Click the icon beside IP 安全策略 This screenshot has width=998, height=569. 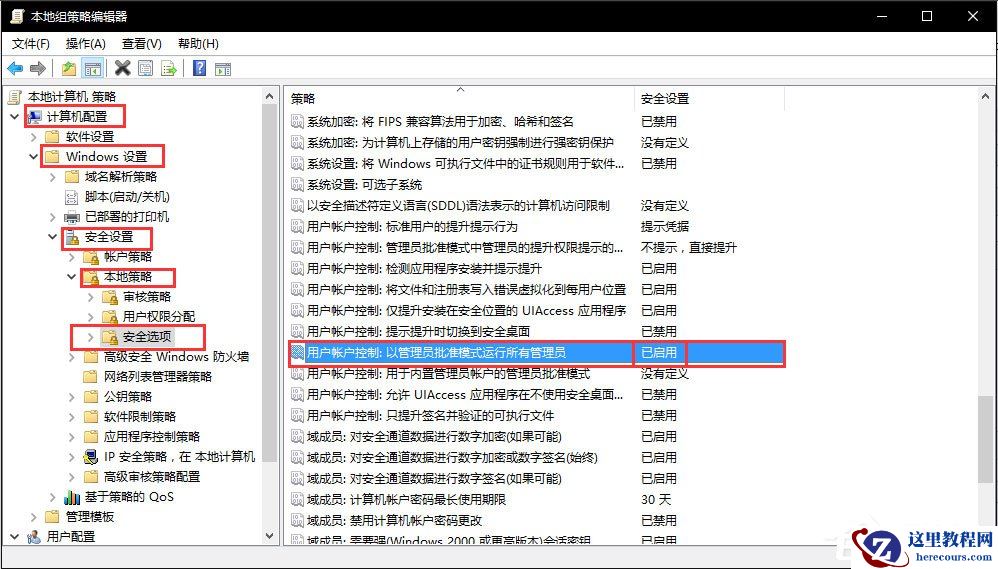[x=91, y=457]
